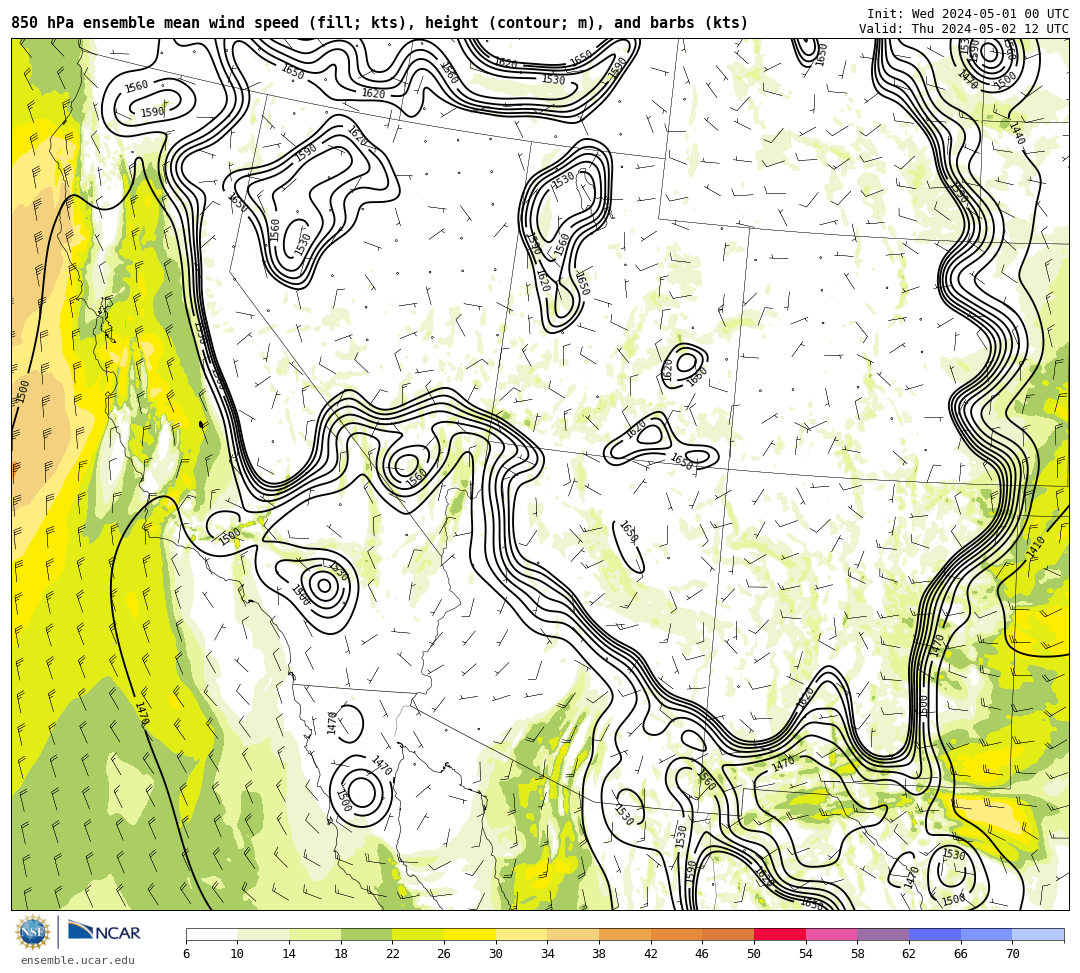The image size is (1080, 973).
Task: Pick the 42–46 kts orange colorbar swatch
Action: 676,934
